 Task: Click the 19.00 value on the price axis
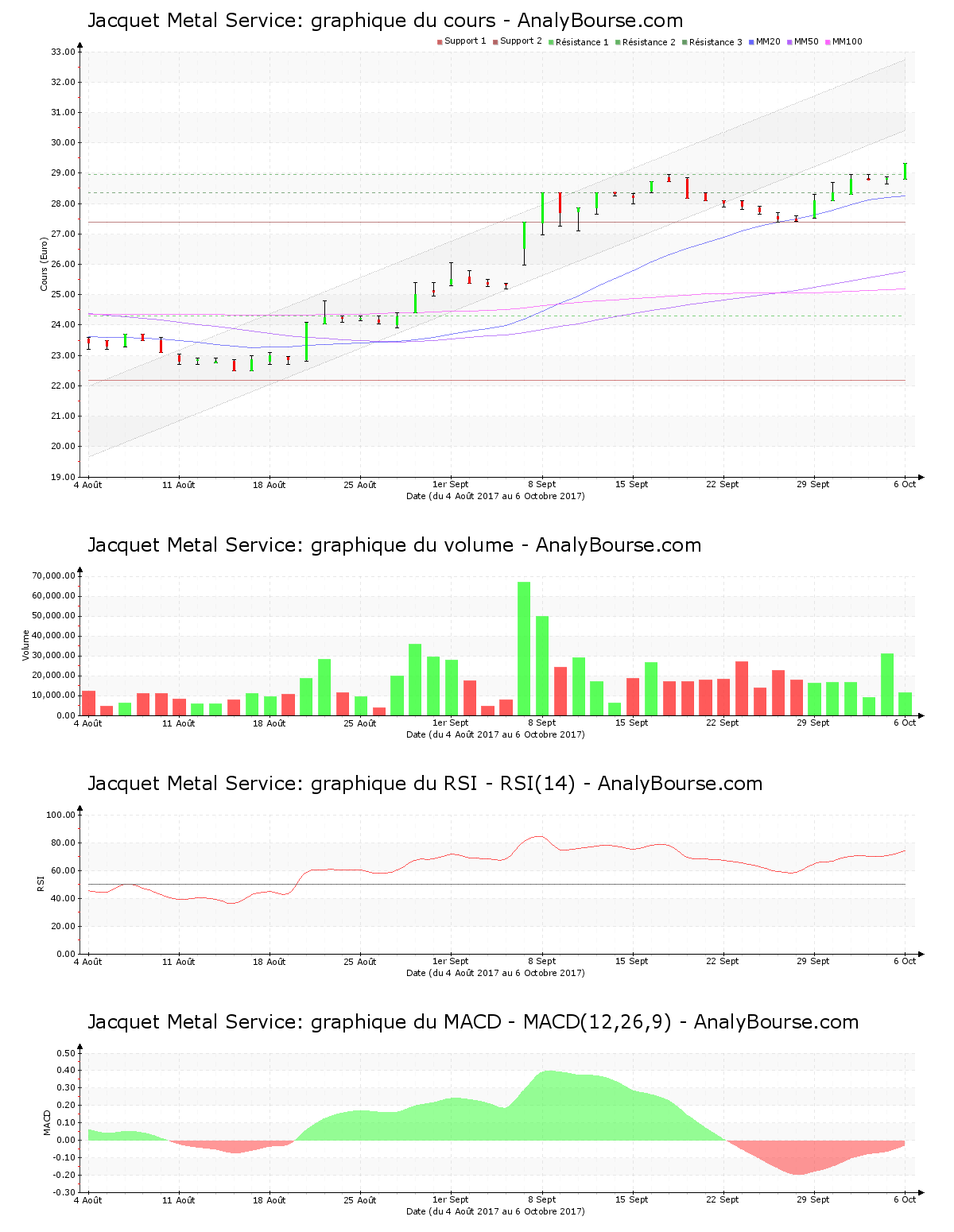coord(63,477)
